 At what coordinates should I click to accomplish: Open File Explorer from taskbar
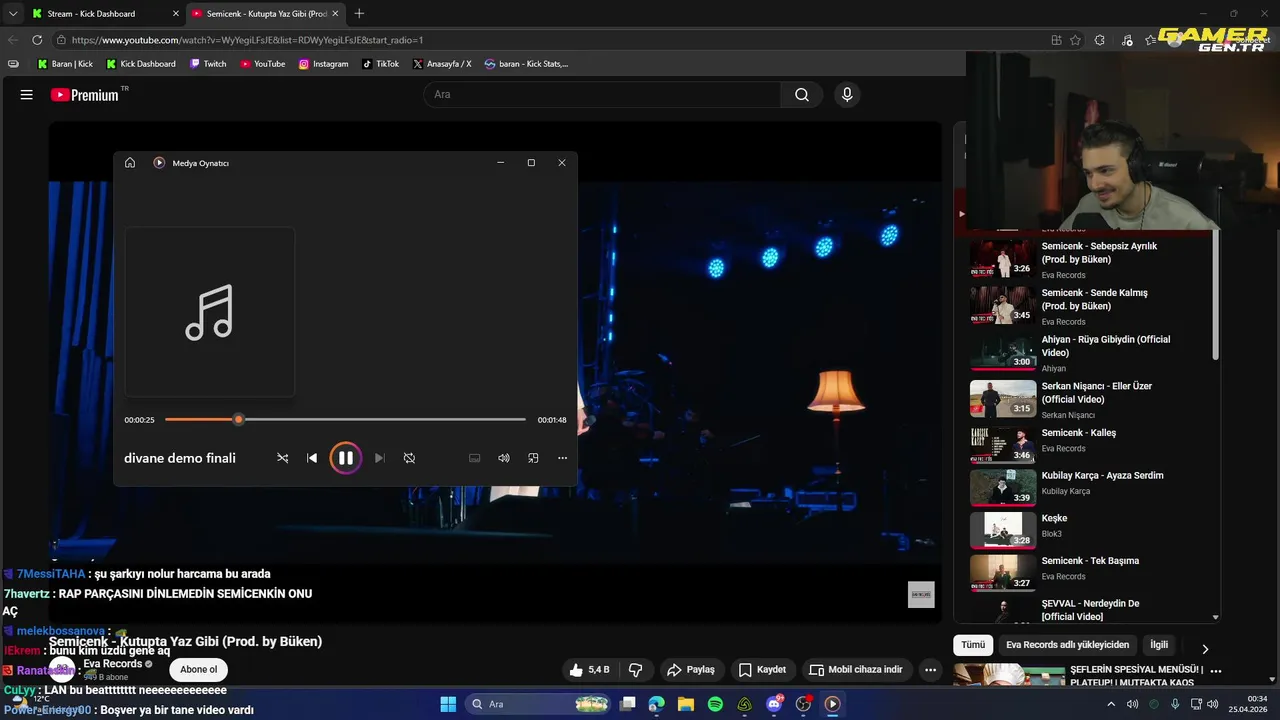coord(686,704)
